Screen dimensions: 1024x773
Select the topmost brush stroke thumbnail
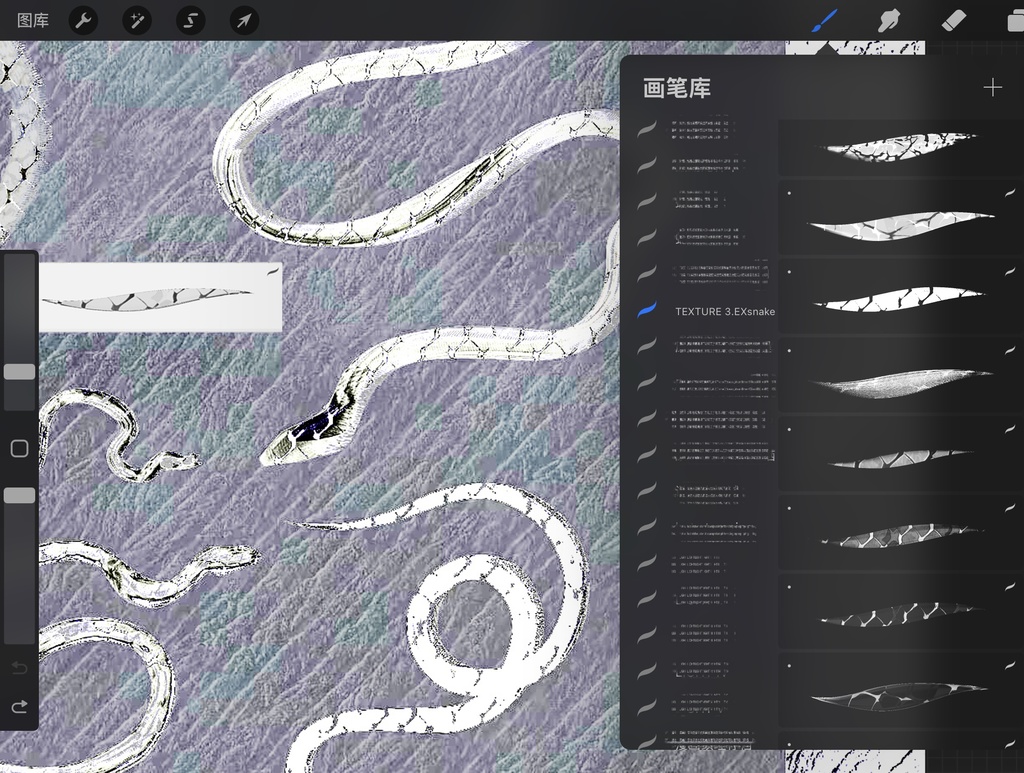[x=899, y=146]
